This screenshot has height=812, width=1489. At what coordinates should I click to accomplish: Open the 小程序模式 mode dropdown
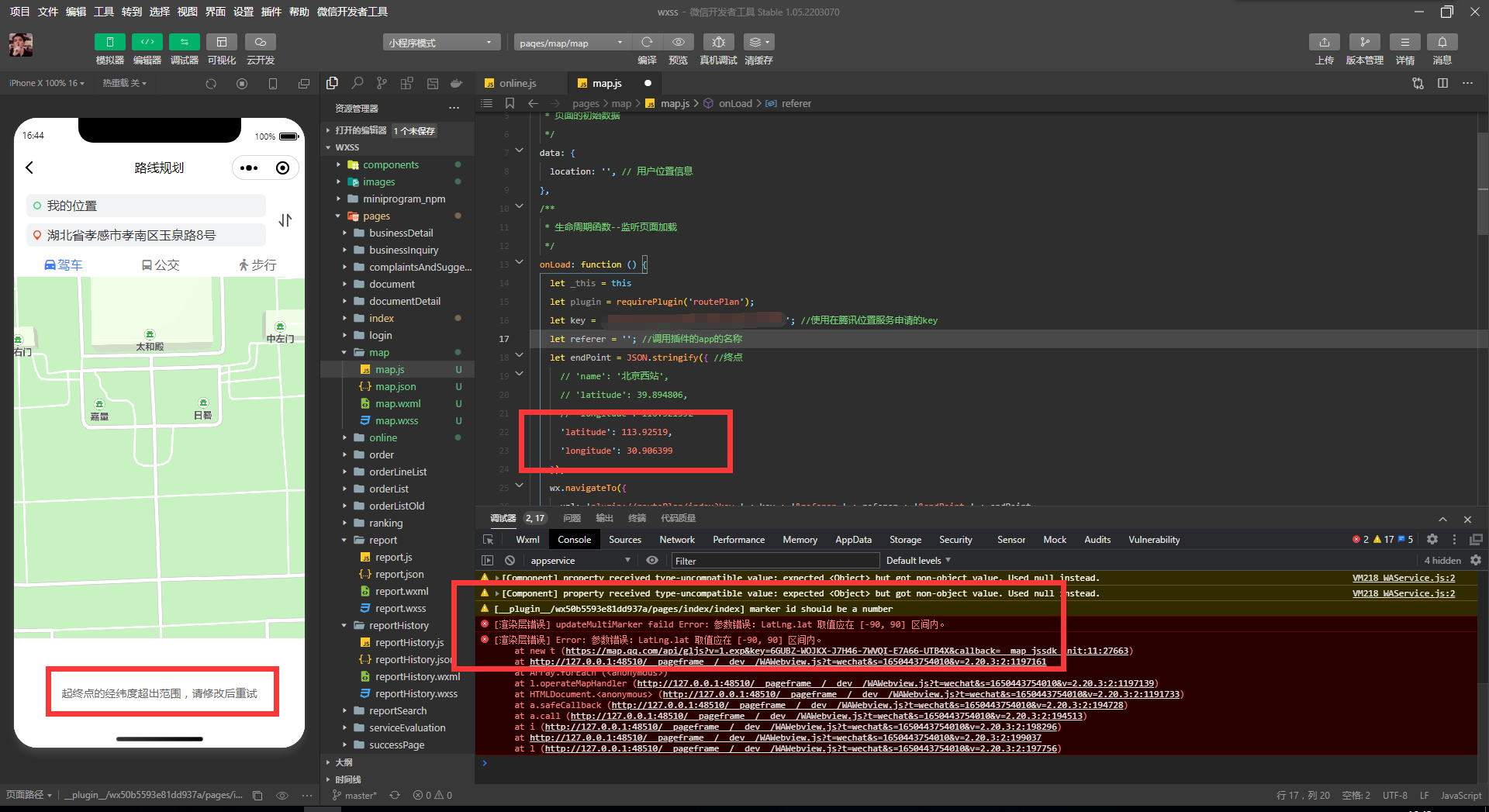pyautogui.click(x=440, y=43)
